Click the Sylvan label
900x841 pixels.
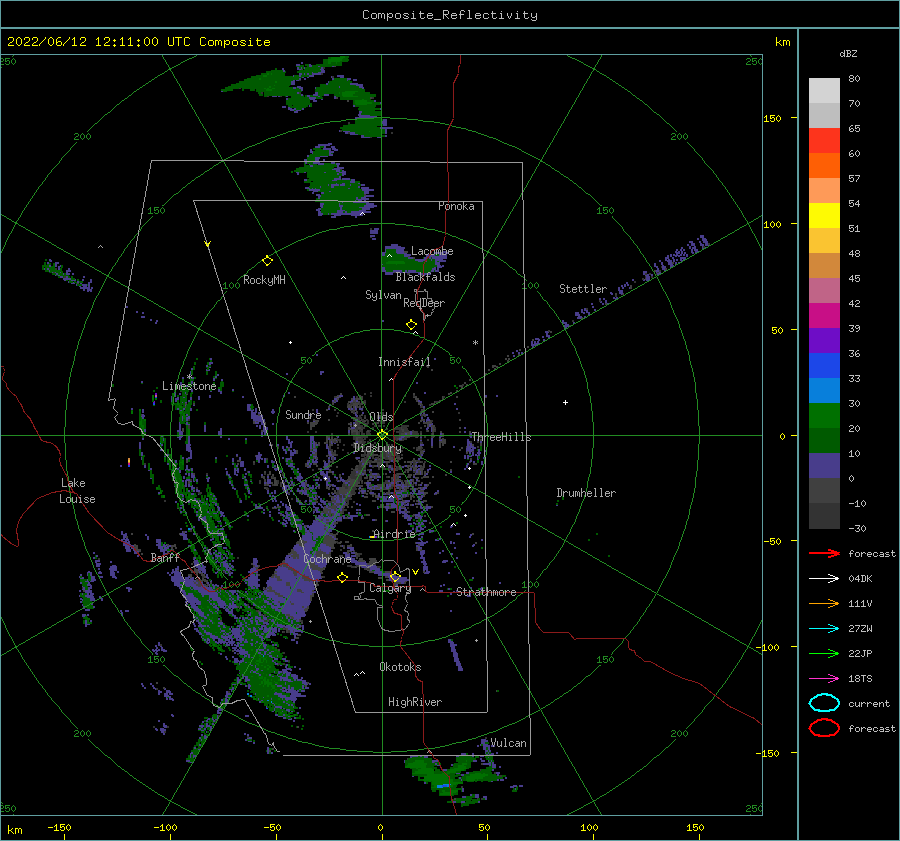383,295
